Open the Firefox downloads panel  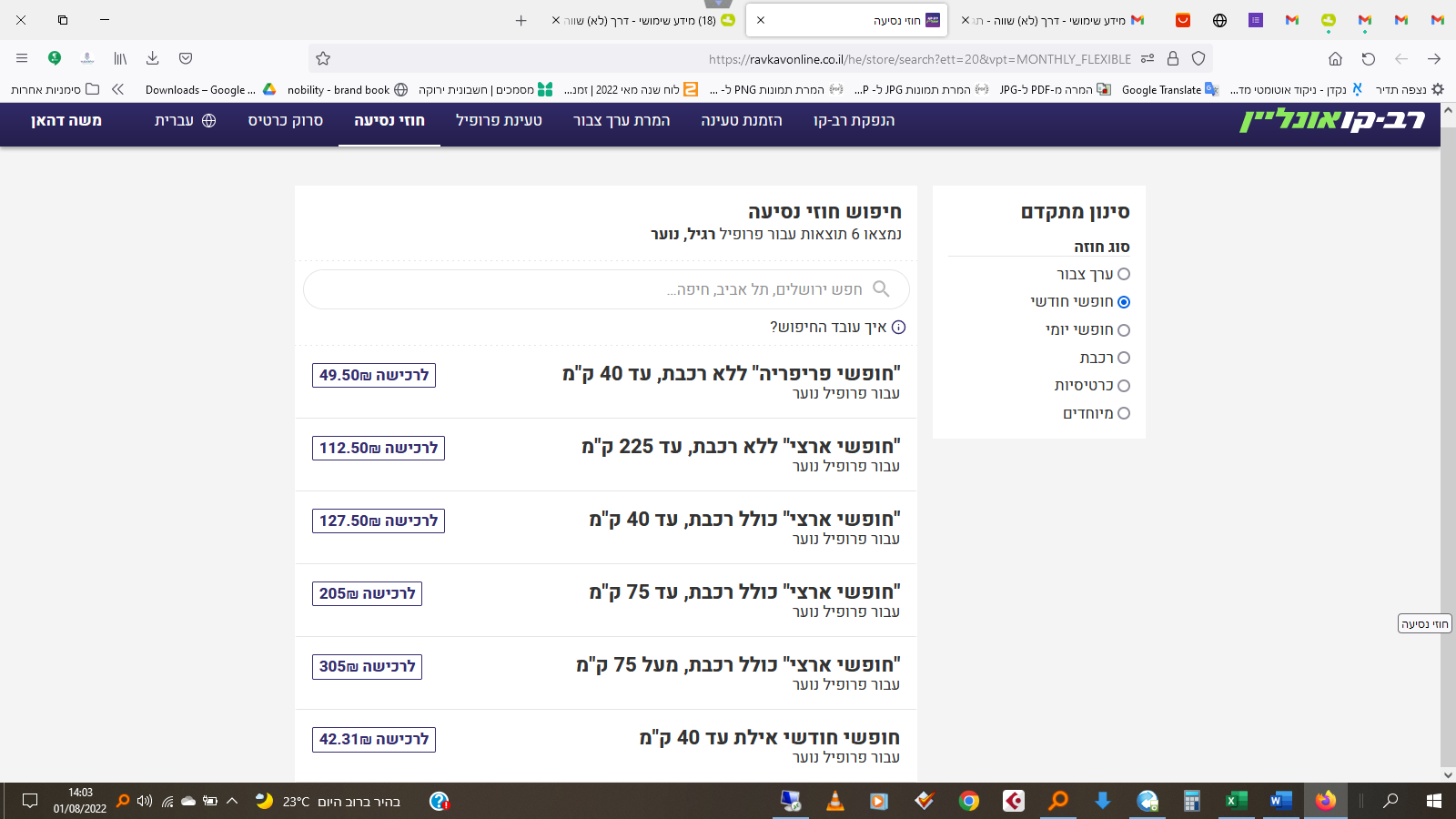point(153,58)
